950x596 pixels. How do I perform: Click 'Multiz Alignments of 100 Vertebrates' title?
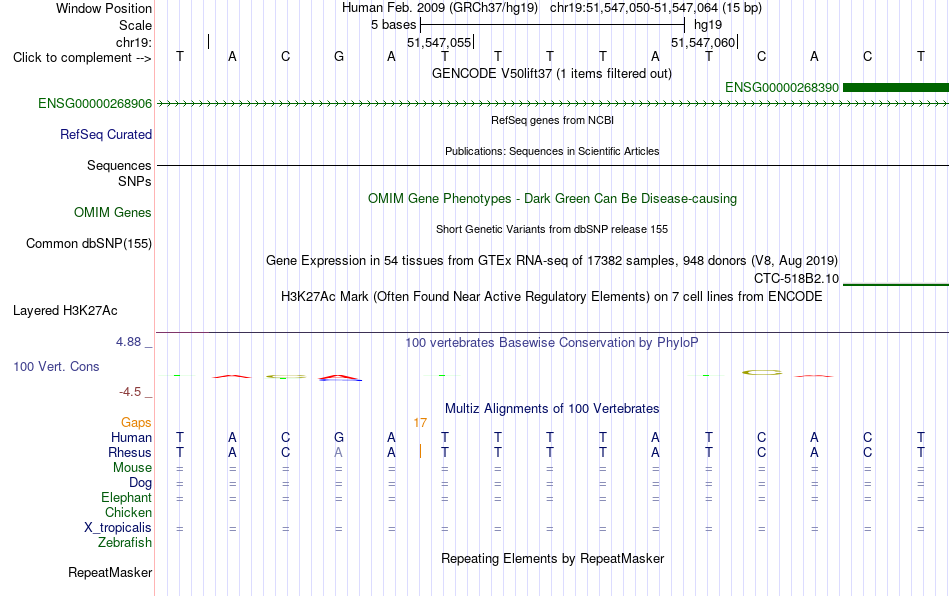[x=552, y=408]
